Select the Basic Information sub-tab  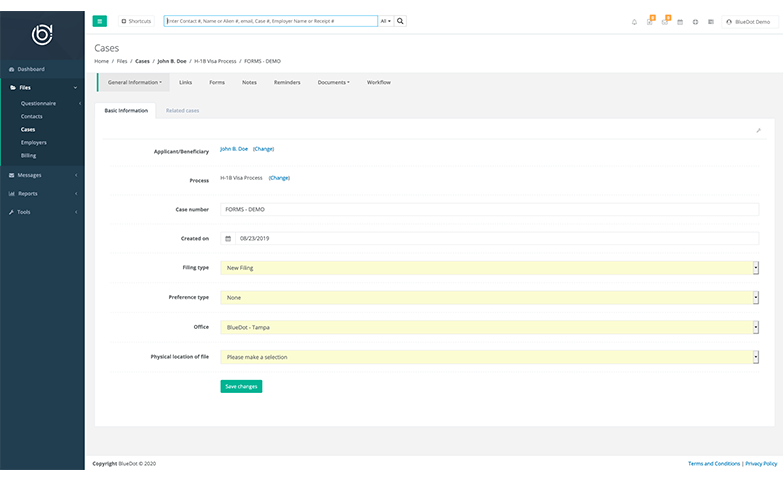click(x=126, y=110)
